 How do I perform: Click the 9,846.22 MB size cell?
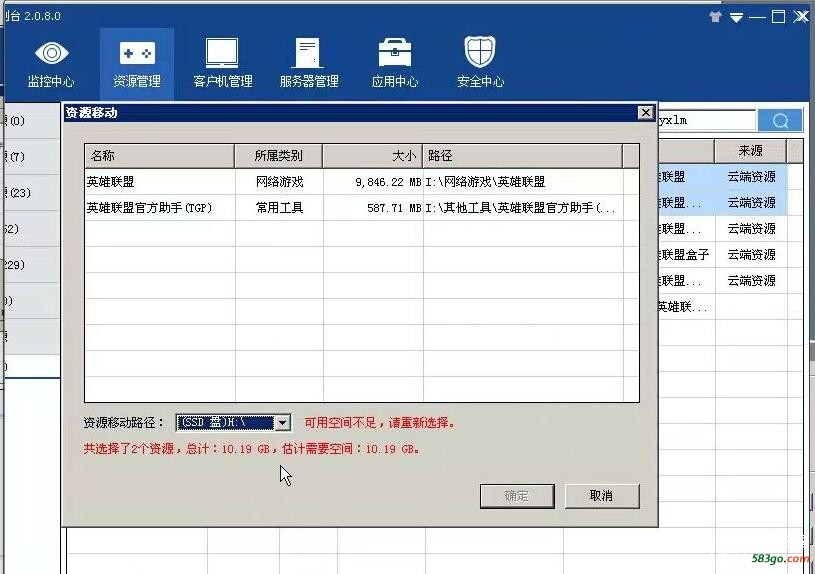[388, 182]
